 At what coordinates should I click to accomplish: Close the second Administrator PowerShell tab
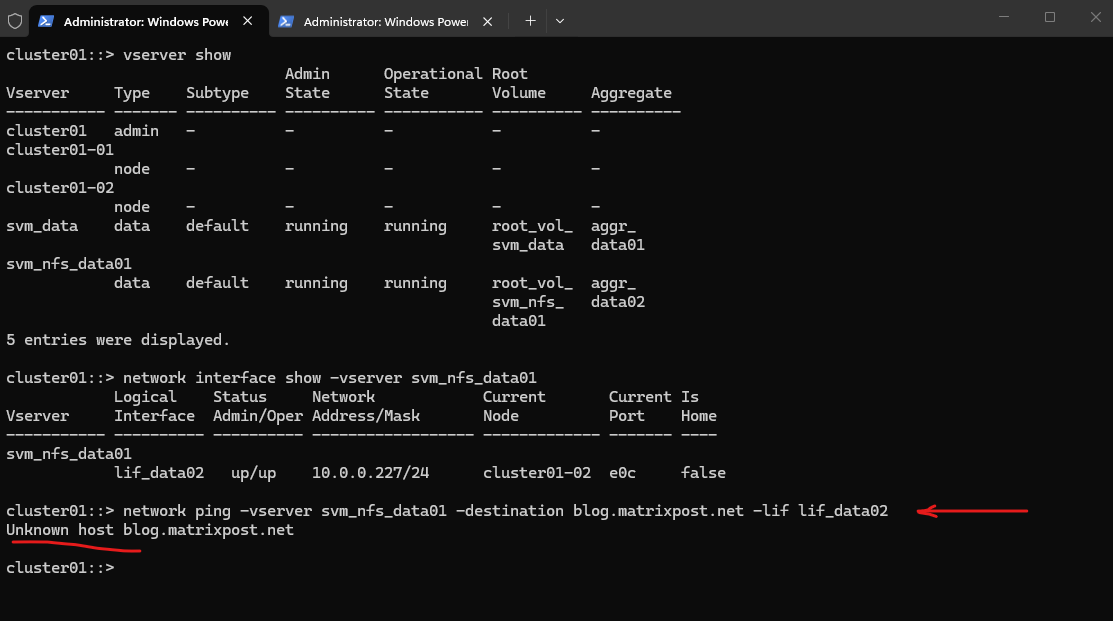(488, 21)
